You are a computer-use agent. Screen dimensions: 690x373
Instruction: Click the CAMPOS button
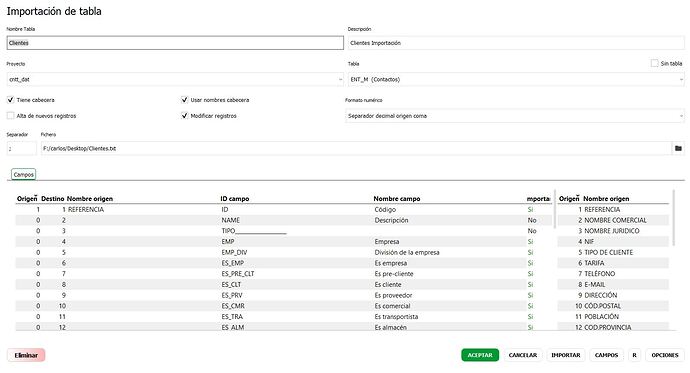[606, 355]
